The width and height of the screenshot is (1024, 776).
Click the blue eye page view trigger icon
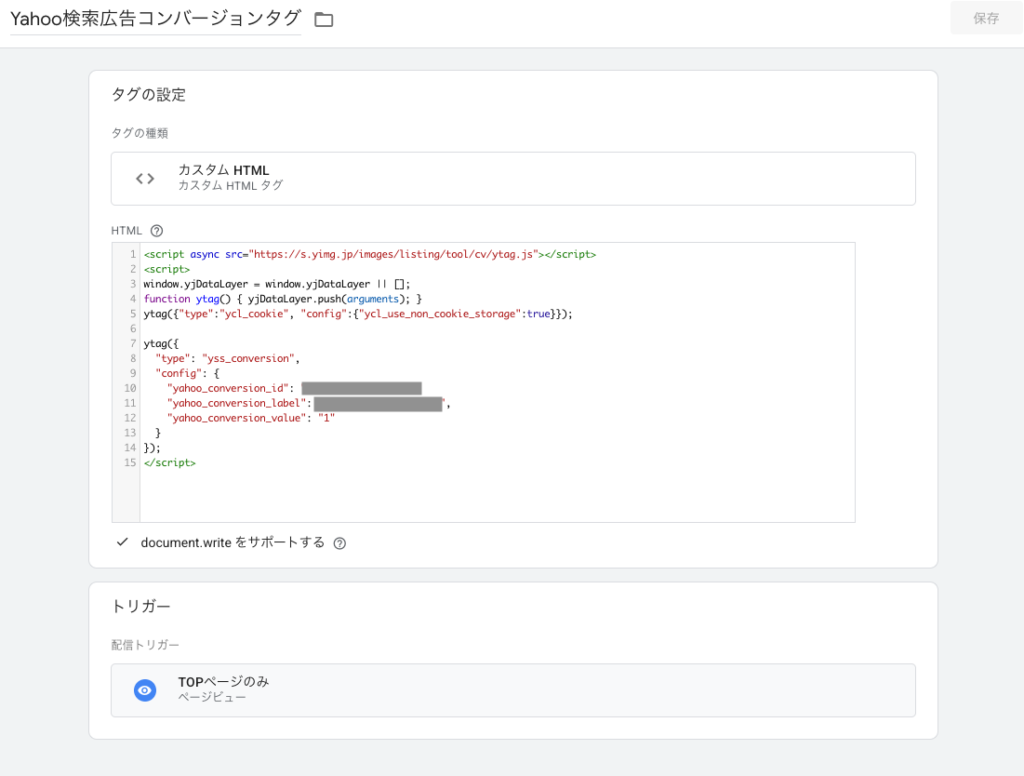click(145, 690)
